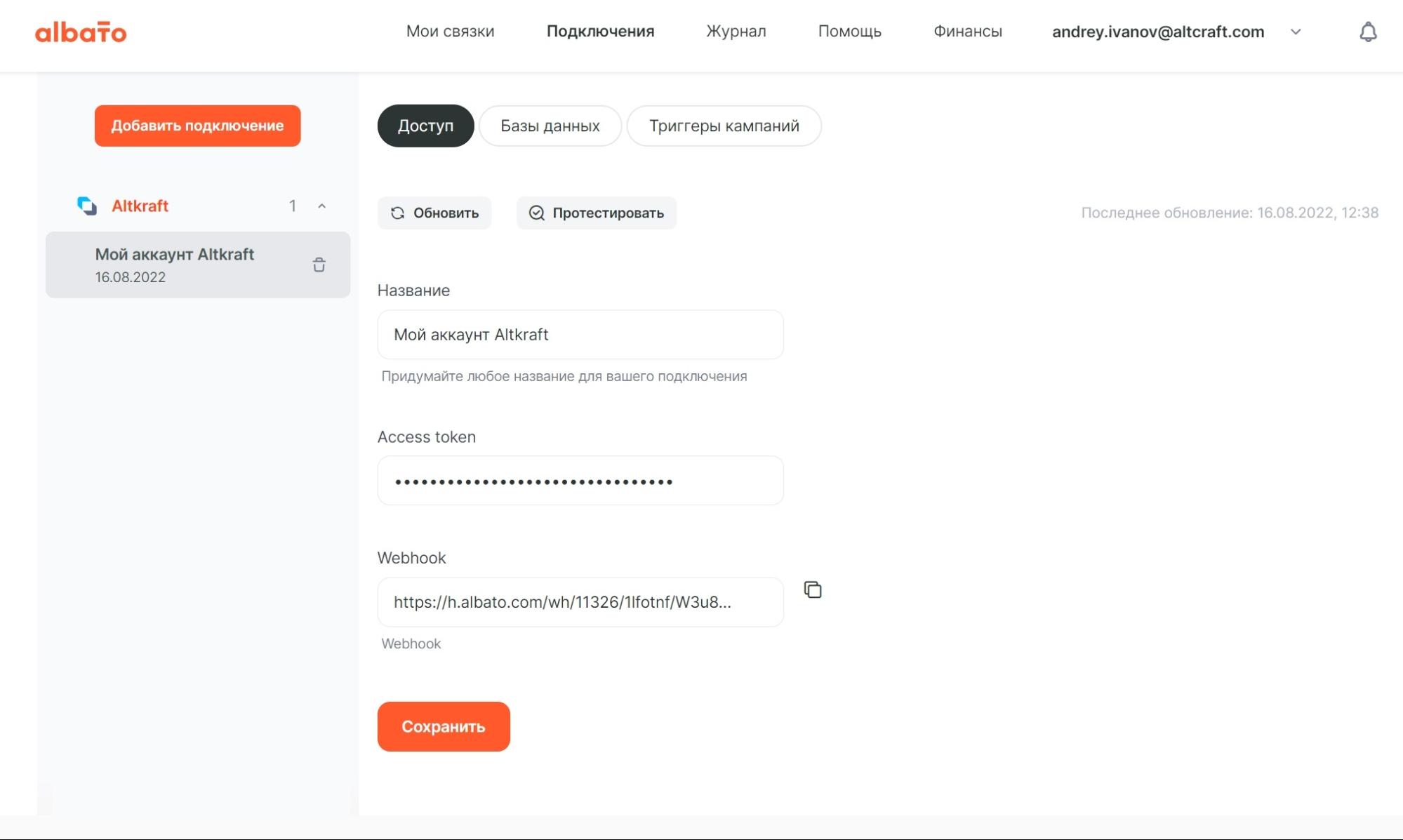This screenshot has width=1403, height=840.
Task: Delete the Мой аккаунт Altkraft connection
Action: (319, 265)
